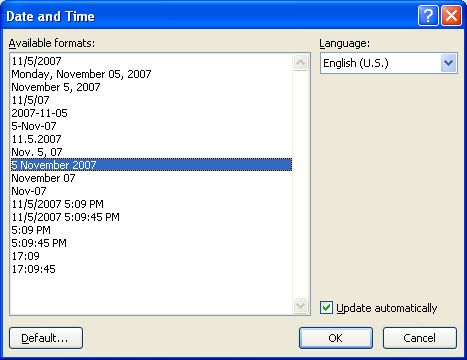Click the Help question mark icon
The height and width of the screenshot is (360, 467).
point(428,16)
